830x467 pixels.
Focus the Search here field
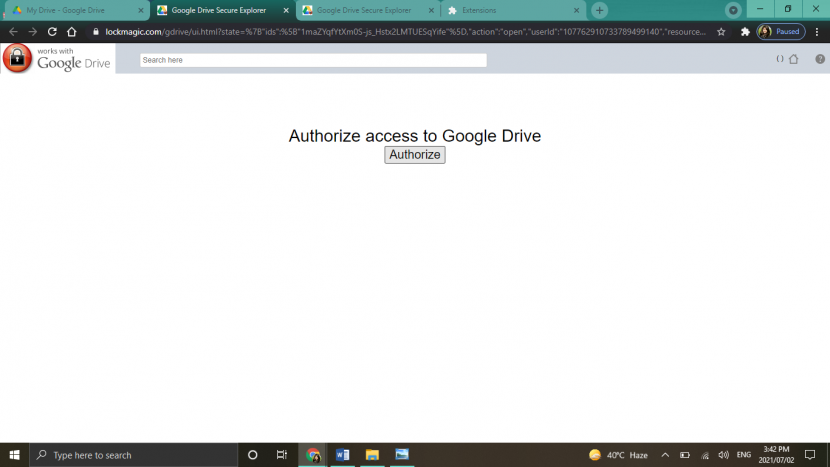tap(313, 60)
